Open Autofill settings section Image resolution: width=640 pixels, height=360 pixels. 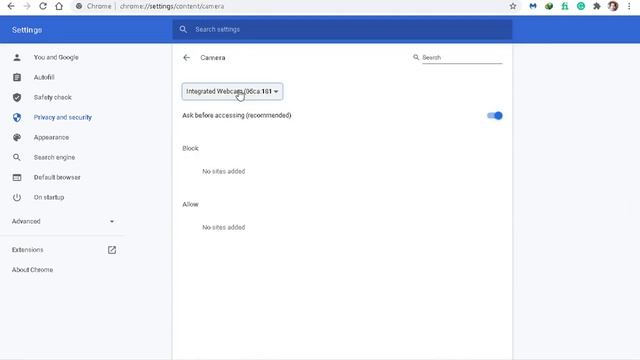click(44, 78)
